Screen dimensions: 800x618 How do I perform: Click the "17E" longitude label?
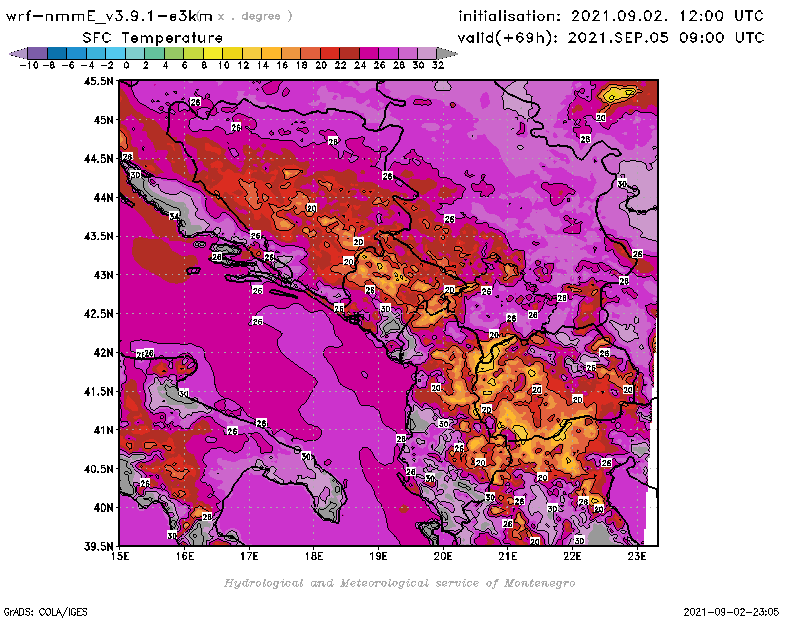click(249, 556)
